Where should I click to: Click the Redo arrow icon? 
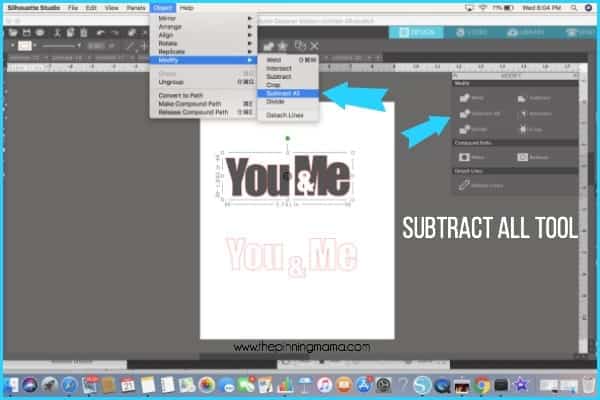pos(115,33)
